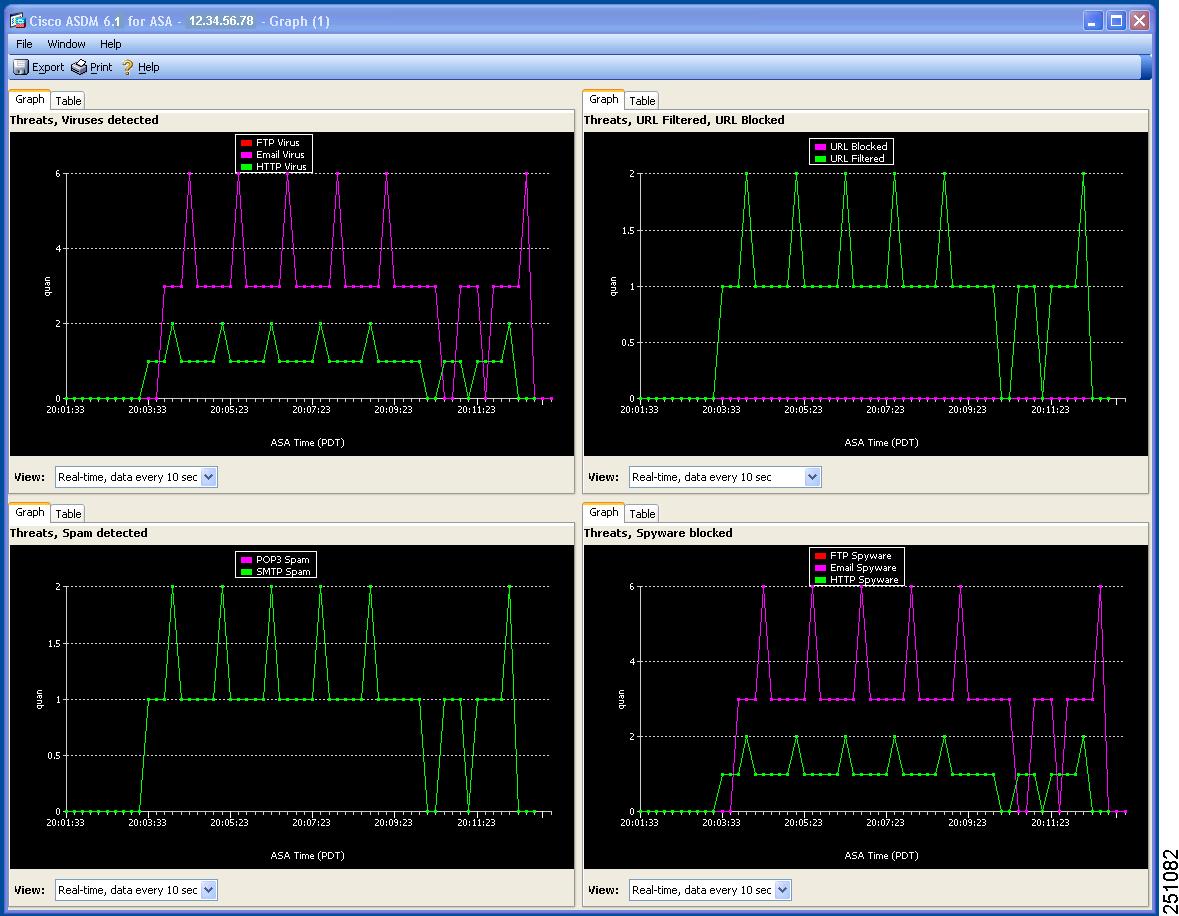Click magenta Email Virus legend swatch

(246, 155)
